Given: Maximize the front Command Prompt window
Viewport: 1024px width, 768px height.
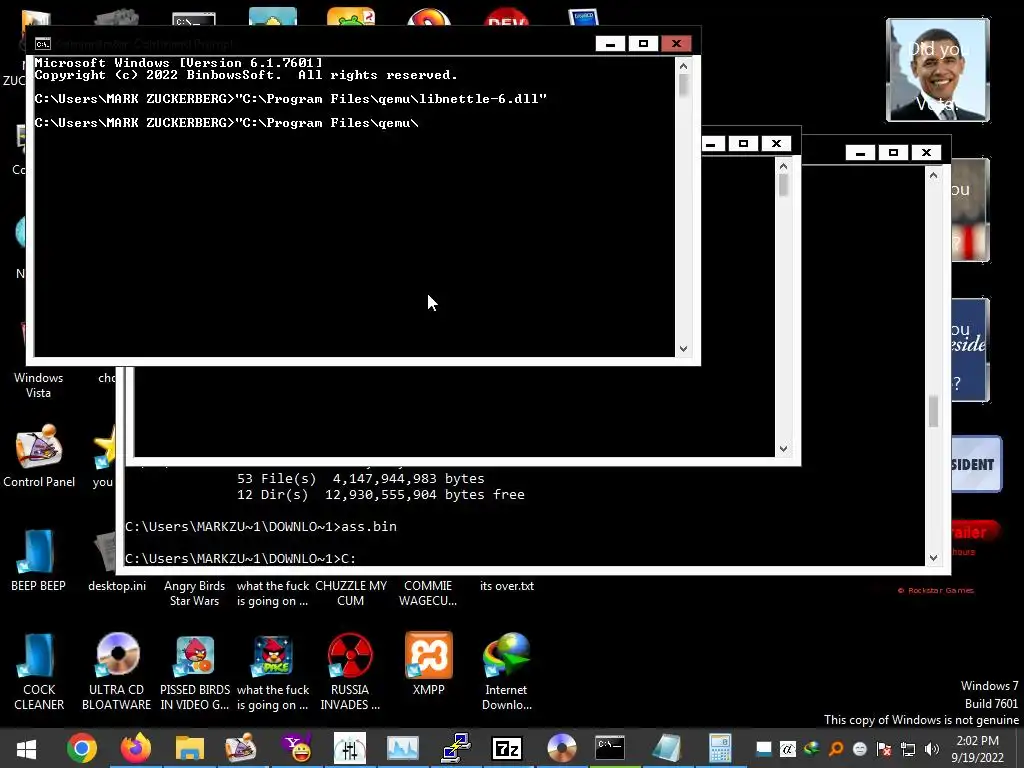Looking at the screenshot, I should 643,44.
